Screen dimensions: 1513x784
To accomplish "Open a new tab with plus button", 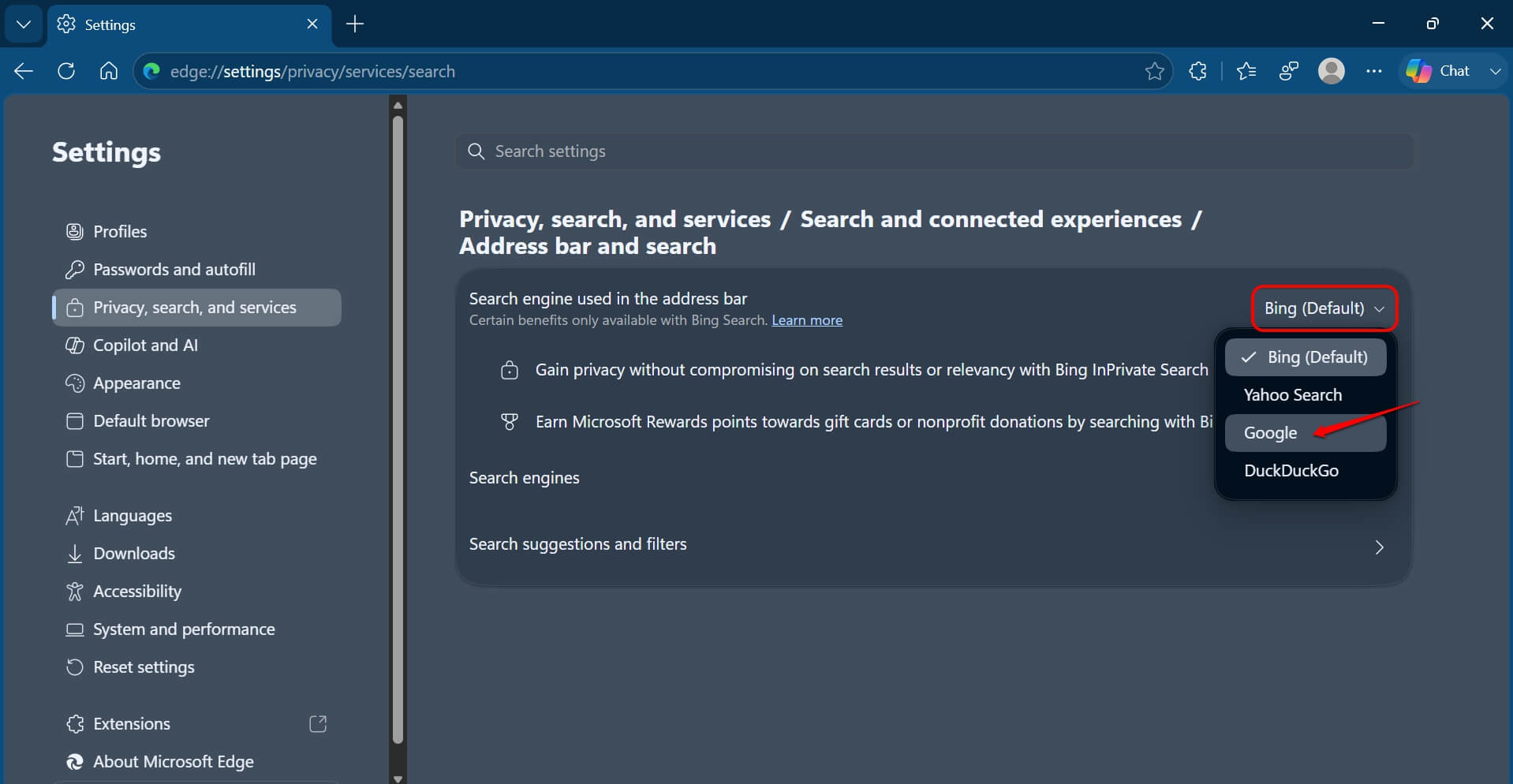I will pos(355,24).
